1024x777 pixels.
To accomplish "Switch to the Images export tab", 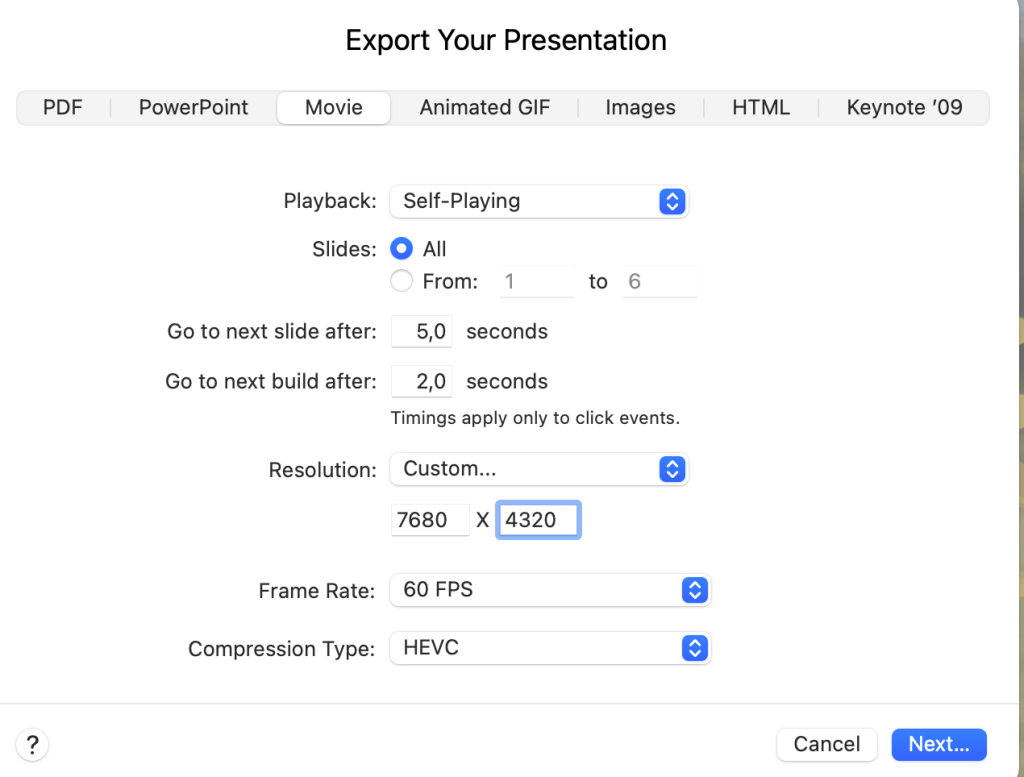I will pos(639,107).
